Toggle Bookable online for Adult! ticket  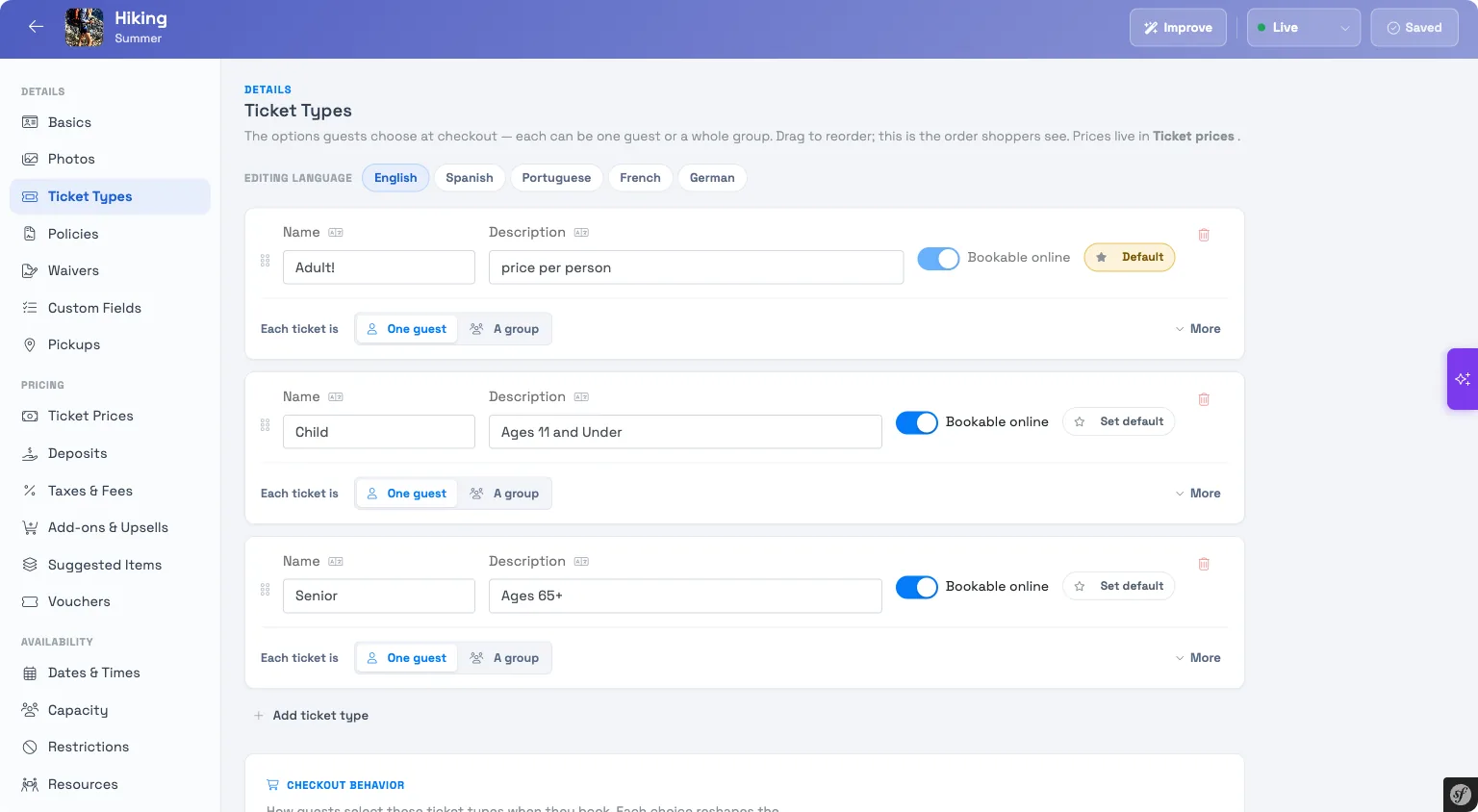938,258
